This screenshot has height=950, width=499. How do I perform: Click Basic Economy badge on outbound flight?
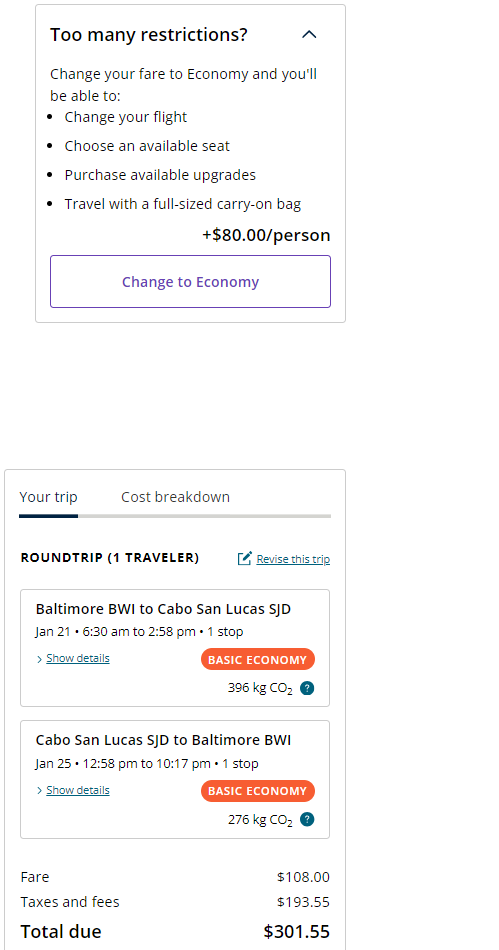[257, 660]
